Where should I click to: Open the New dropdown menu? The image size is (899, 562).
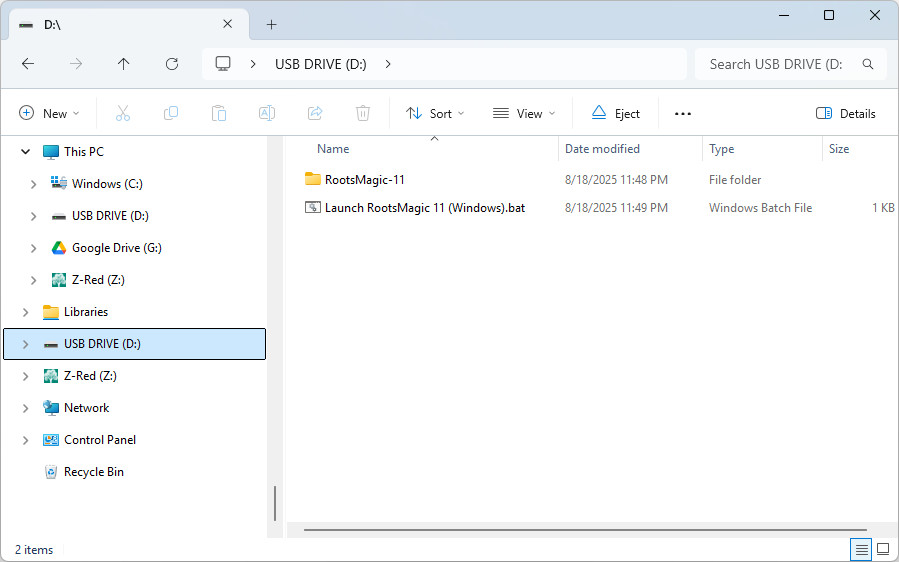pyautogui.click(x=49, y=114)
